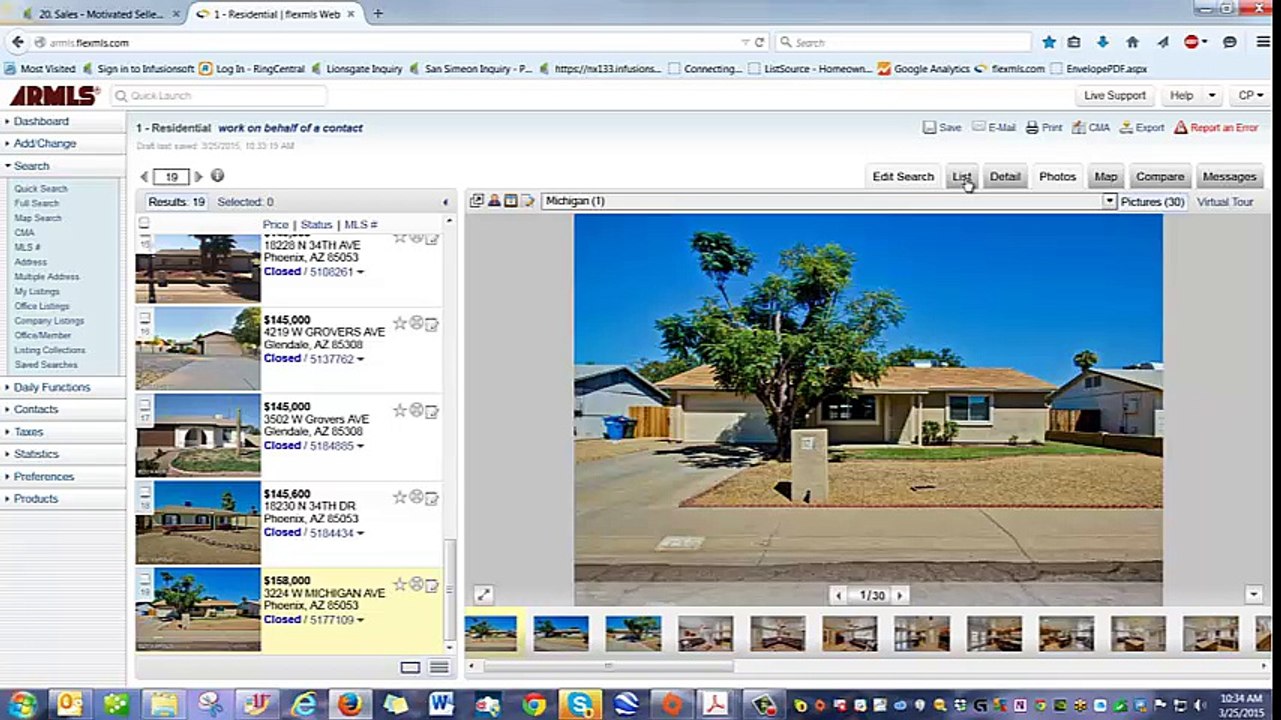E-Mail the listings
This screenshot has height=720, width=1281.
[994, 128]
